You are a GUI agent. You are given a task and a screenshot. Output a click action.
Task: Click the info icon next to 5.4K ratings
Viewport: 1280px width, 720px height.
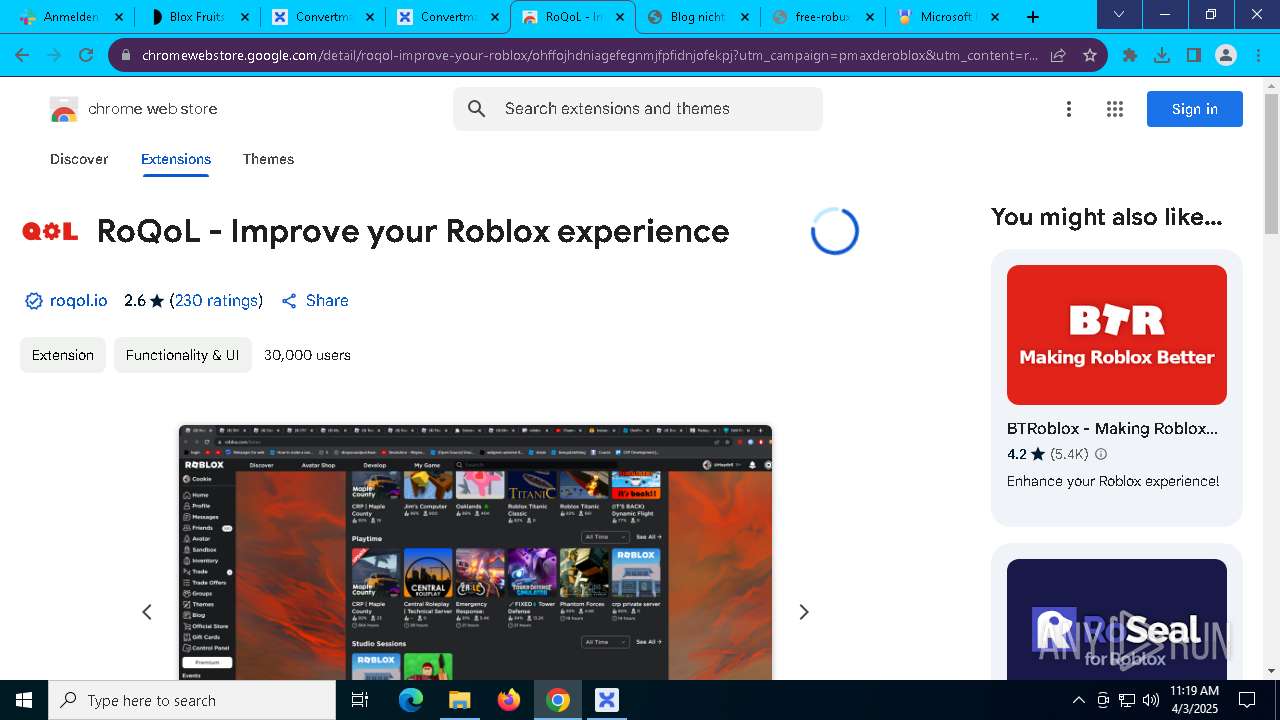1101,454
